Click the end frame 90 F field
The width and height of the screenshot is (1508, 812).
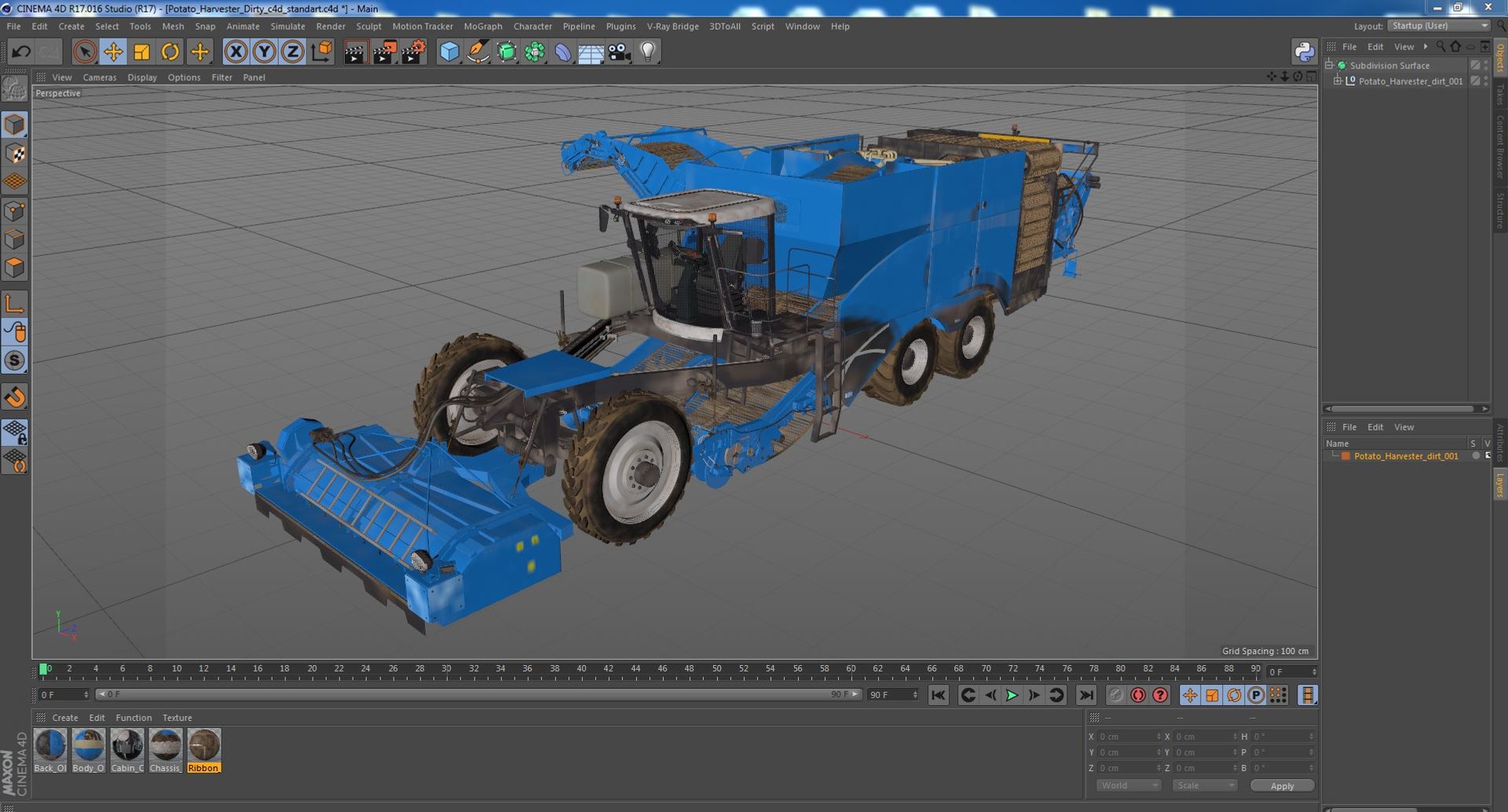tap(893, 694)
